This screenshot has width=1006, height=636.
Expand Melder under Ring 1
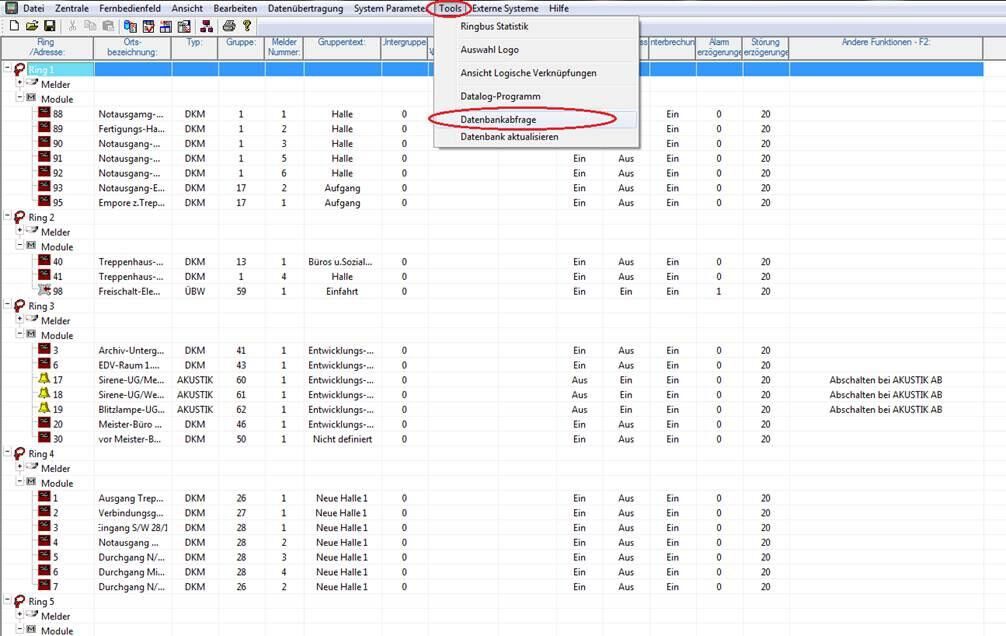pos(20,82)
